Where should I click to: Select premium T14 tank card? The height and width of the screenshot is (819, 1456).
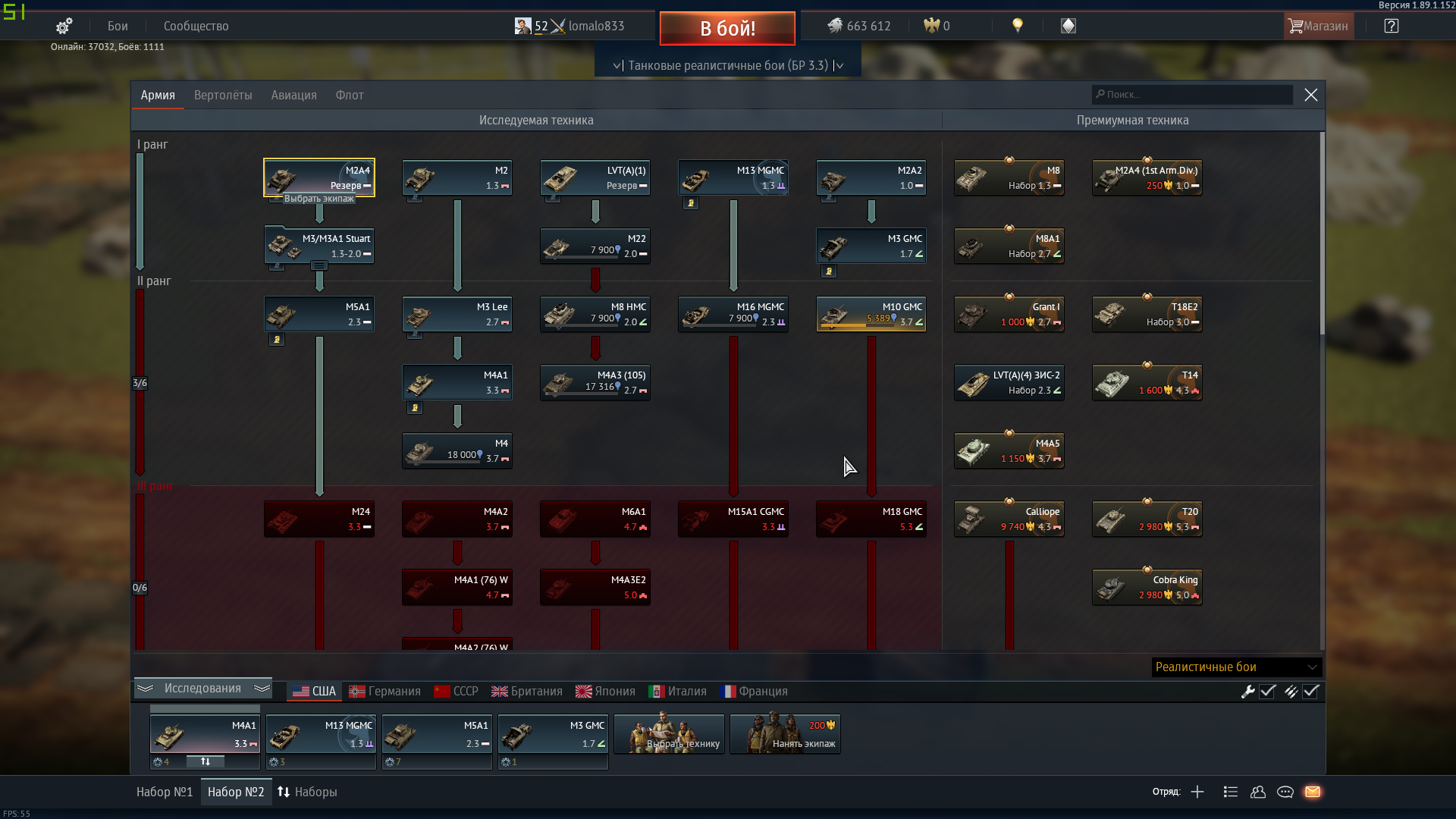click(x=1147, y=382)
